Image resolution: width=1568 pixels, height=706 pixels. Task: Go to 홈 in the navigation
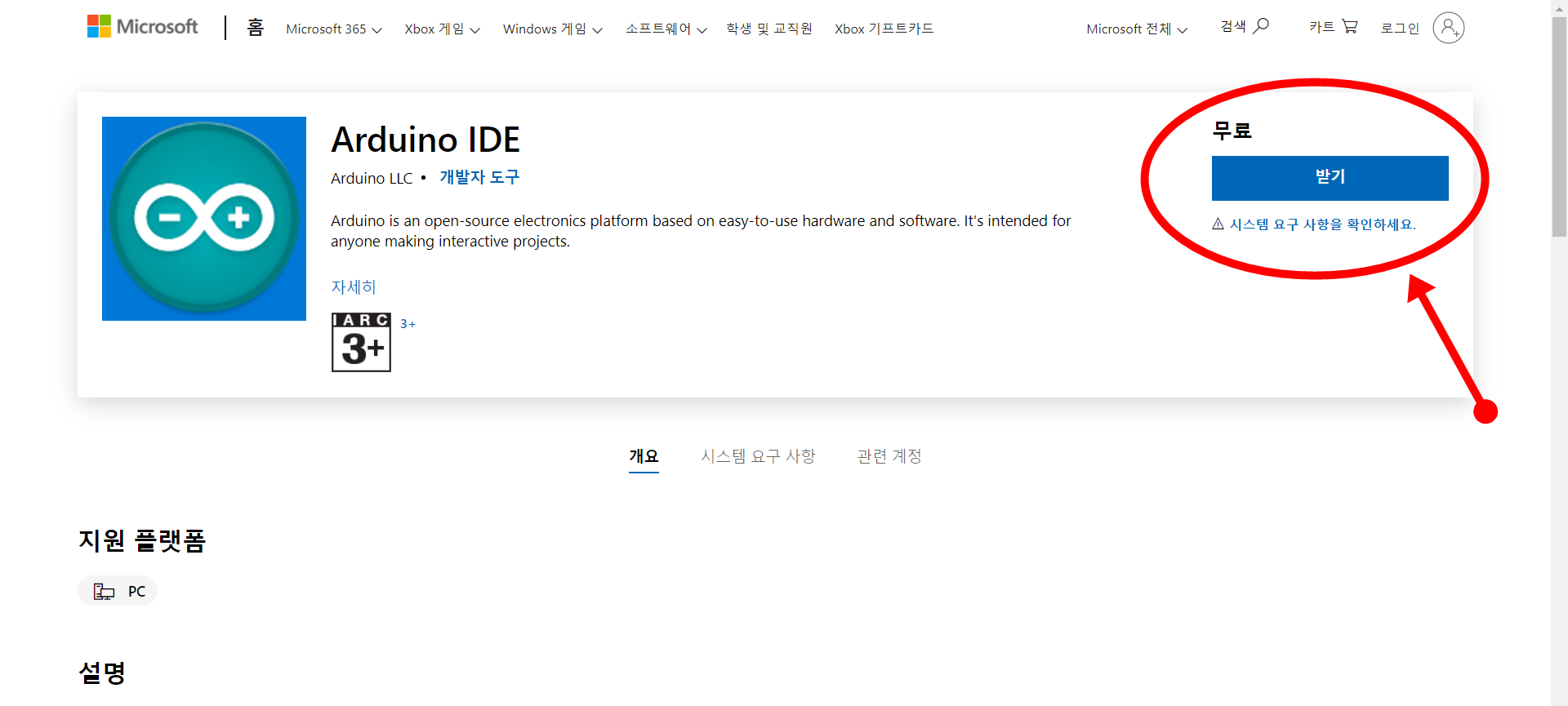tap(256, 28)
